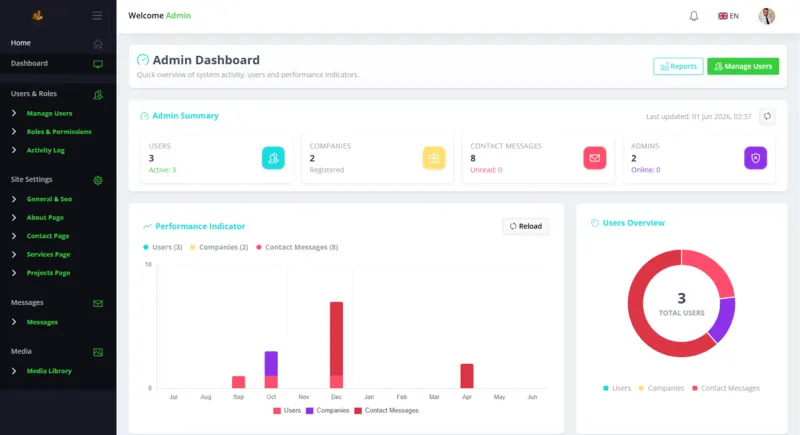Click the December bar in the chart
Image resolution: width=800 pixels, height=435 pixels.
[336, 345]
